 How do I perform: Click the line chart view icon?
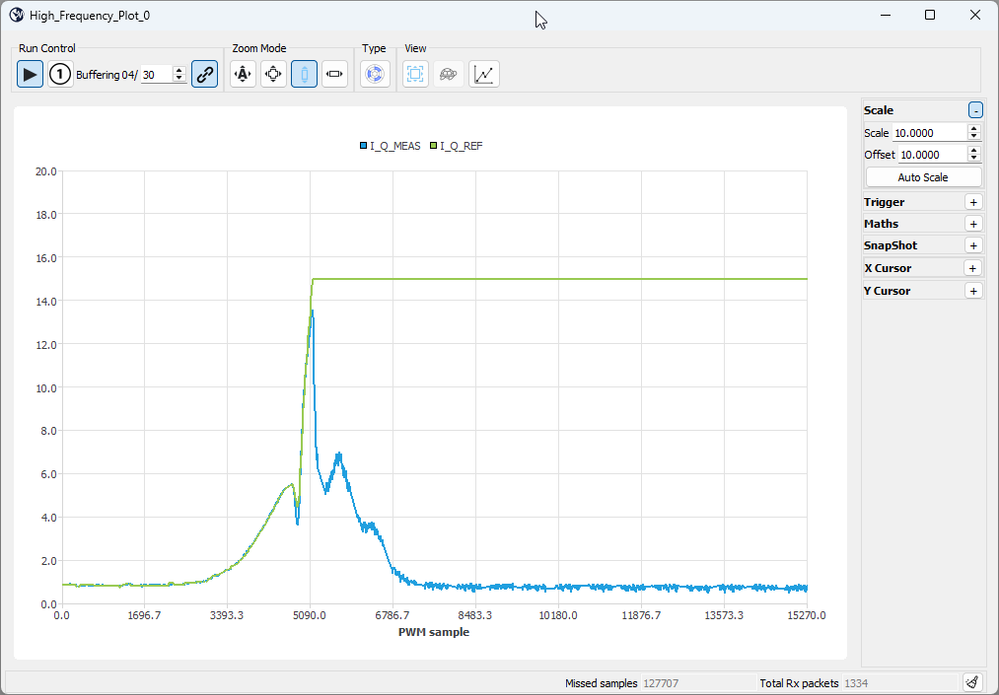484,74
